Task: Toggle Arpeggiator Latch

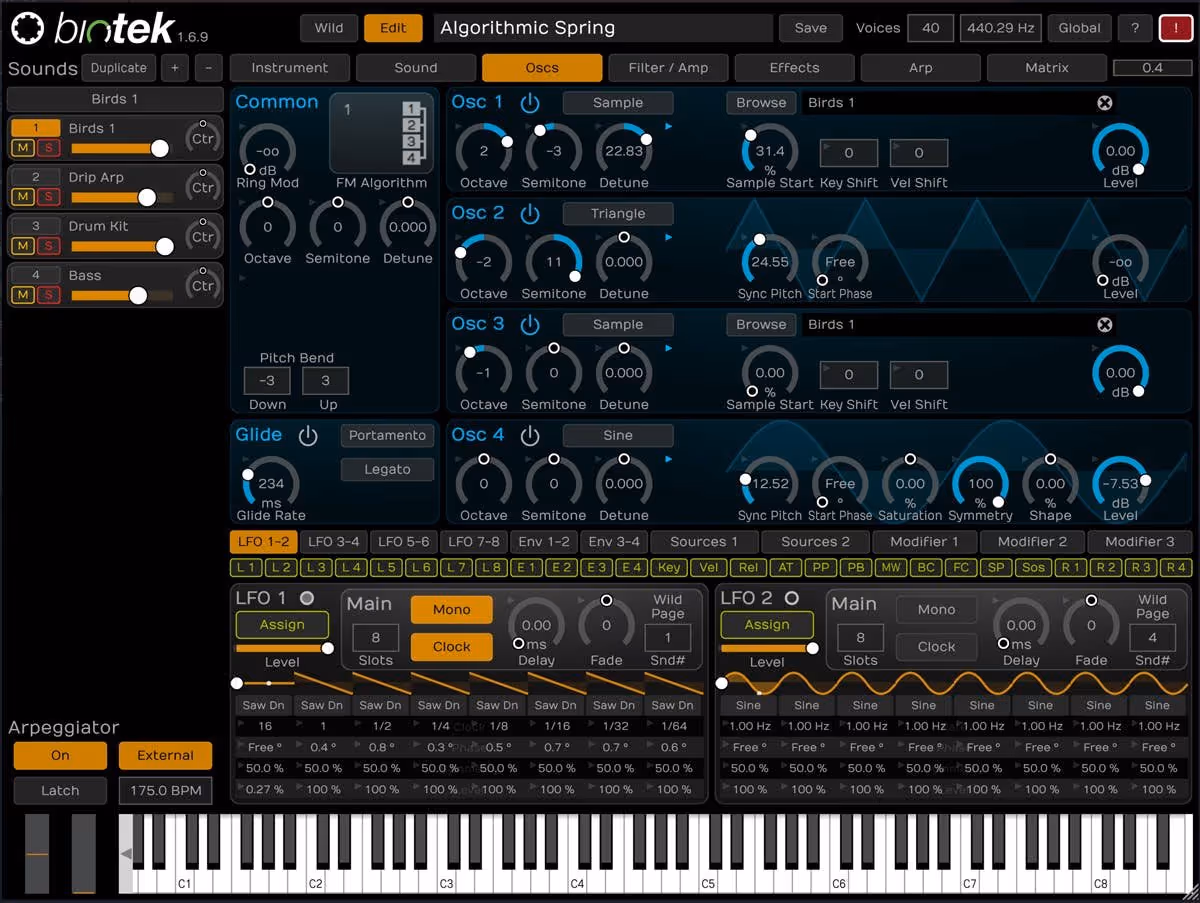Action: (60, 790)
